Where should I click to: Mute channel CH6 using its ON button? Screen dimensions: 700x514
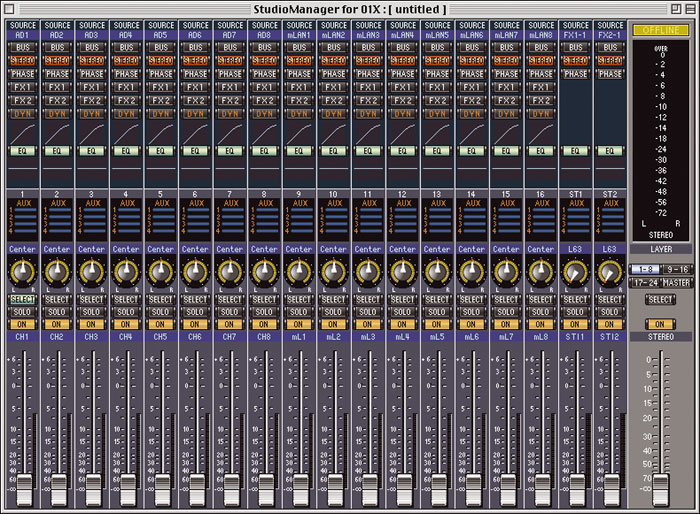(195, 324)
